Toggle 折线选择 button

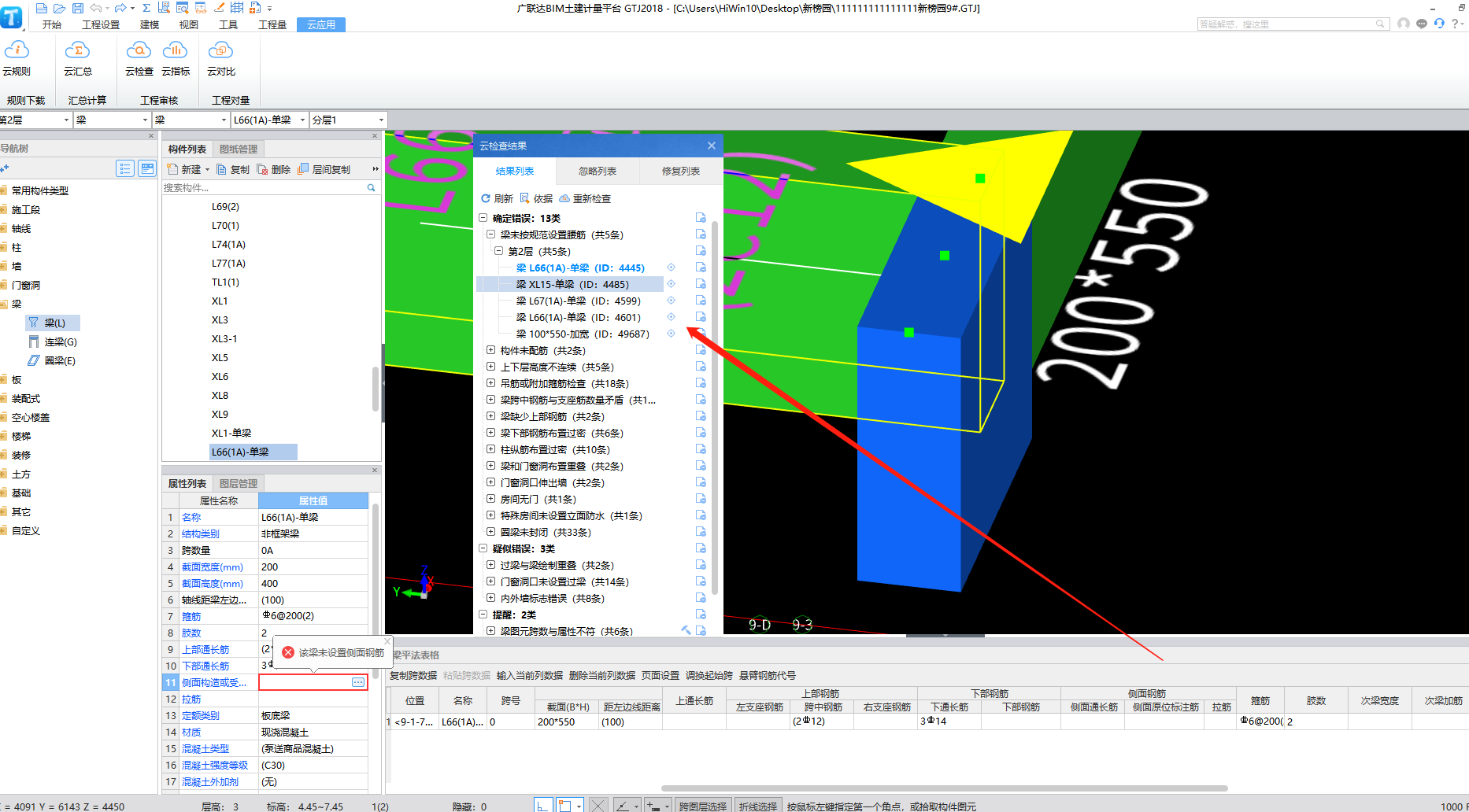758,806
